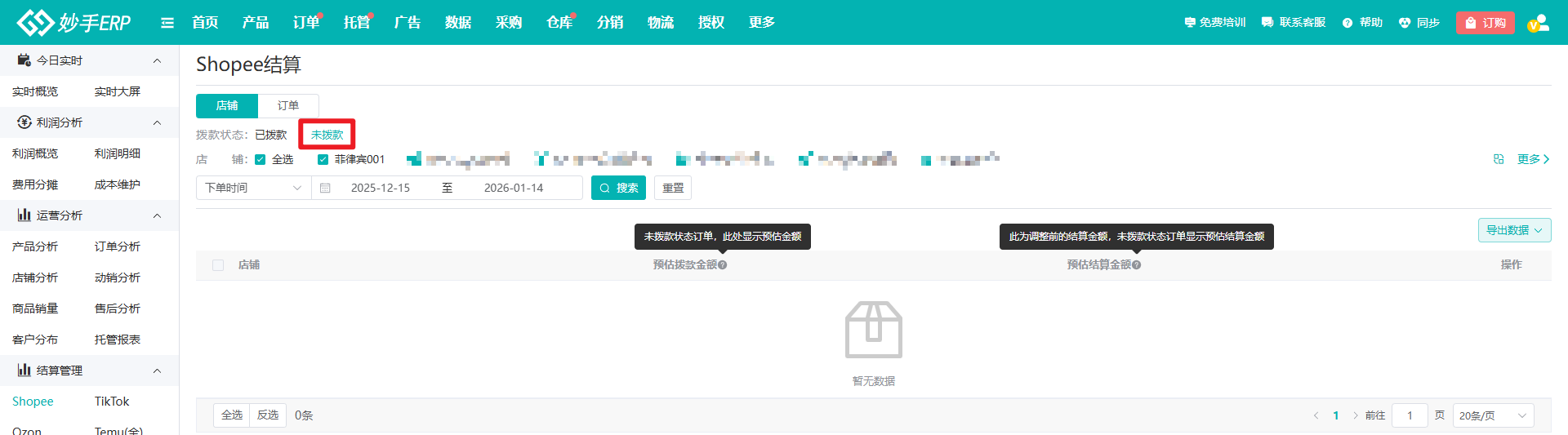The width and height of the screenshot is (1568, 435).
Task: Click the 妙手ERP logo
Action: (74, 22)
